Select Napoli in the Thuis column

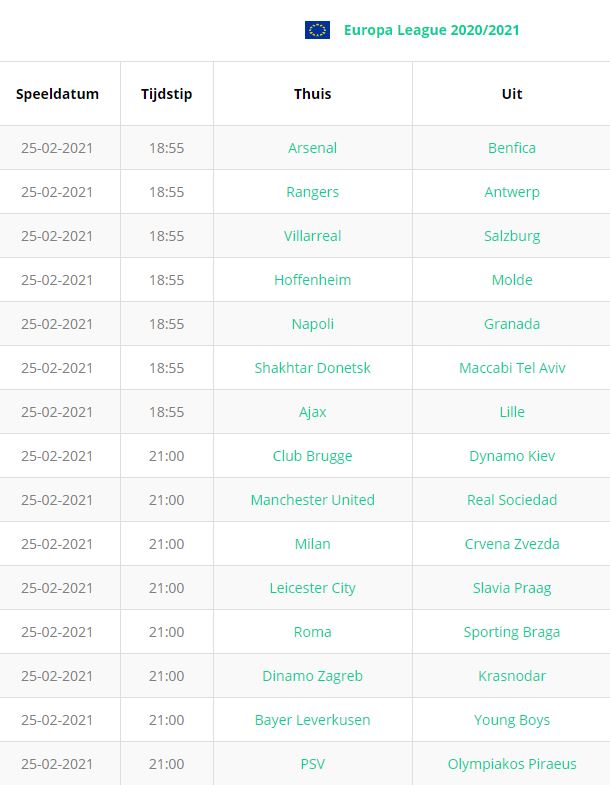click(x=313, y=324)
